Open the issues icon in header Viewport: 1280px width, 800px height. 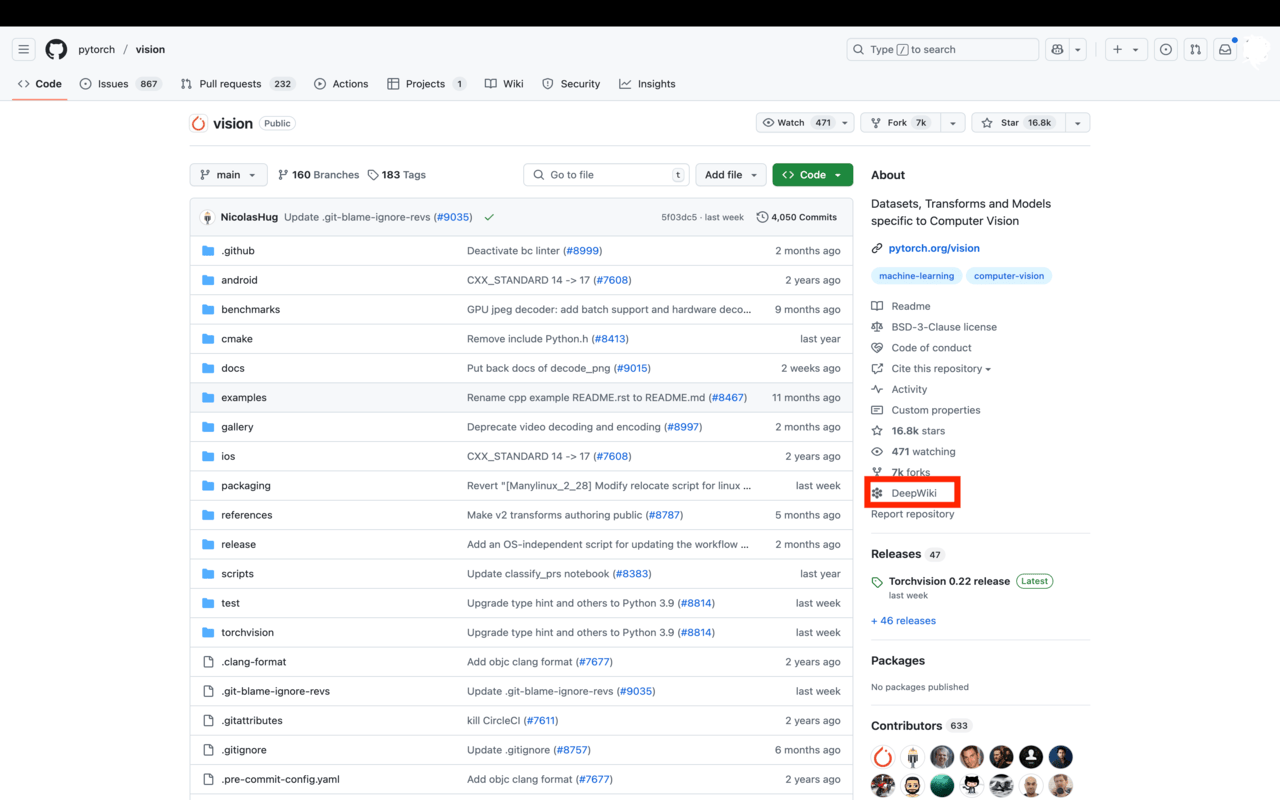pyautogui.click(x=1166, y=49)
